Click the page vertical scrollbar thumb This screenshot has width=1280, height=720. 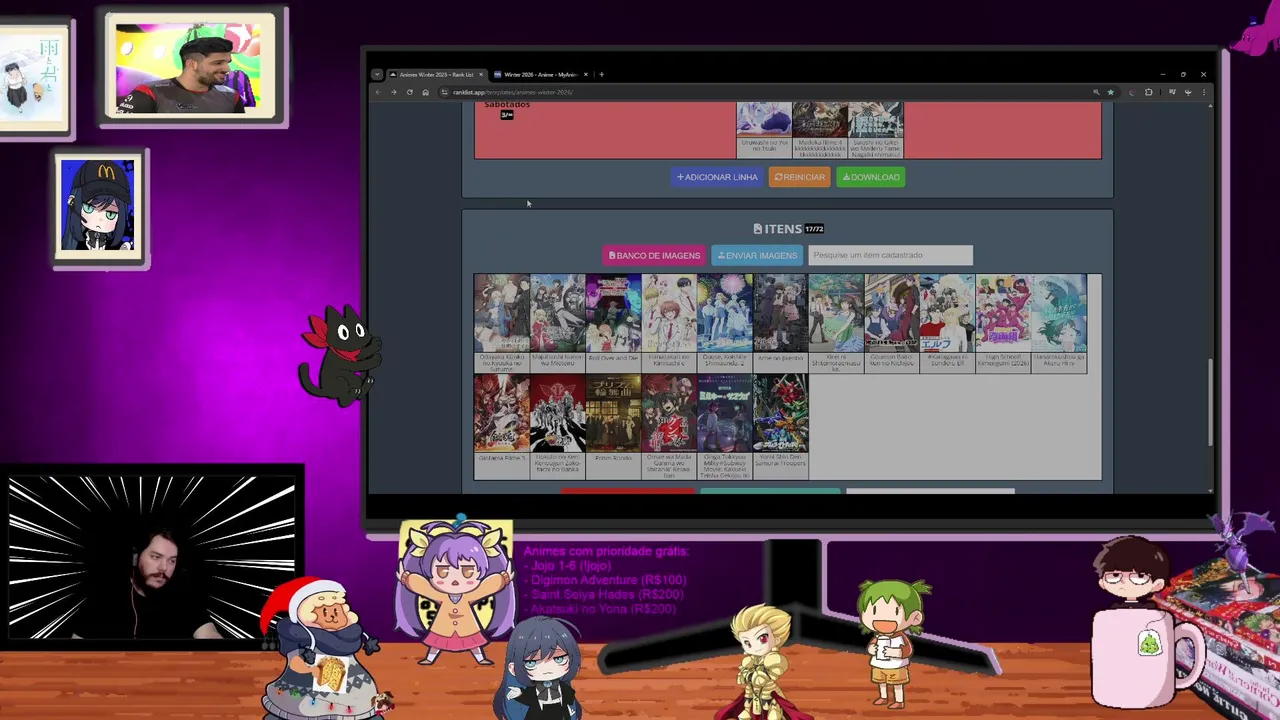coord(1211,402)
